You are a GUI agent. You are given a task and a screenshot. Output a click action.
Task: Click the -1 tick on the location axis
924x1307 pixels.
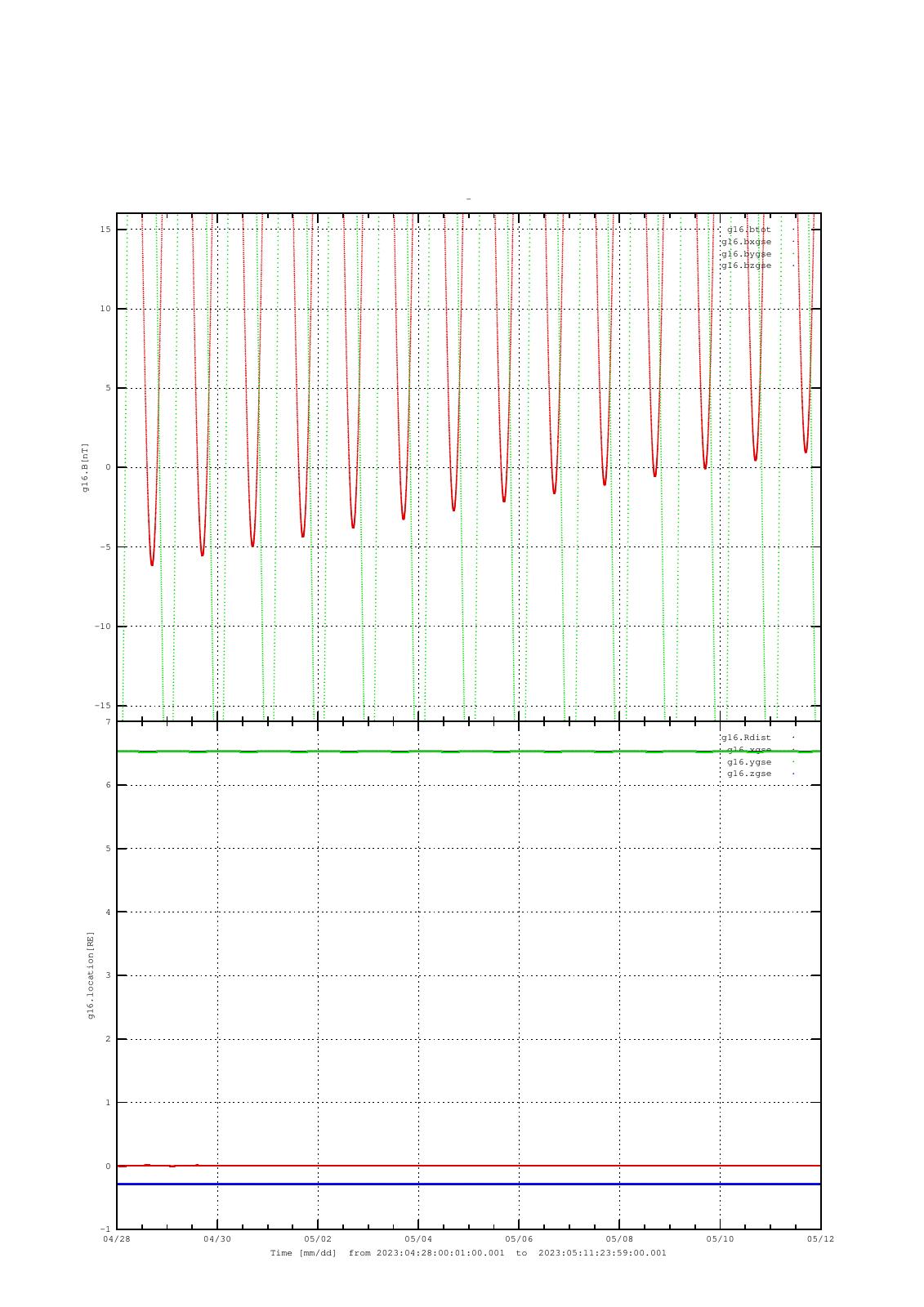pyautogui.click(x=105, y=1229)
